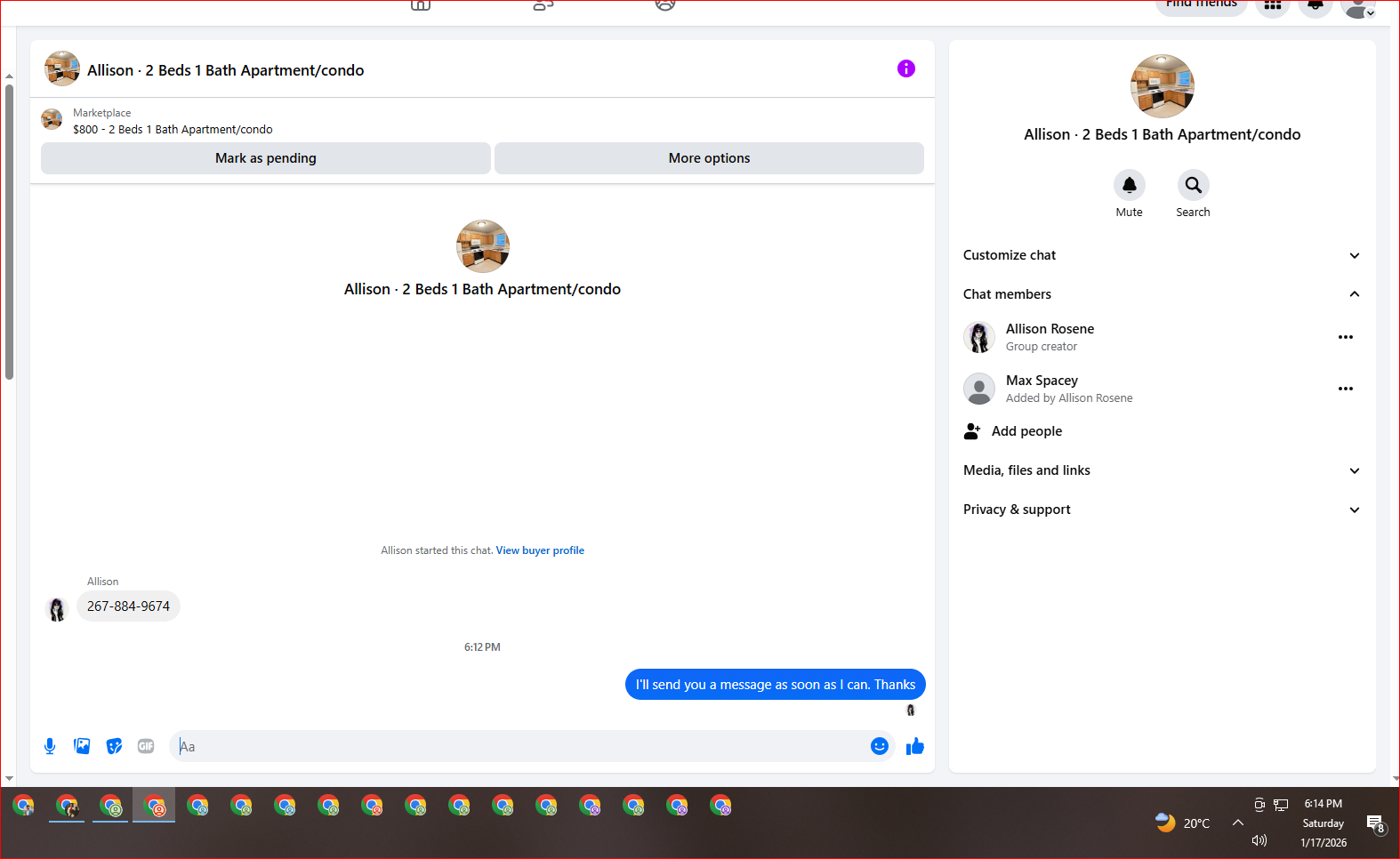Image resolution: width=1400 pixels, height=859 pixels.
Task: Open the weather widget showing 20°C
Action: [x=1183, y=823]
